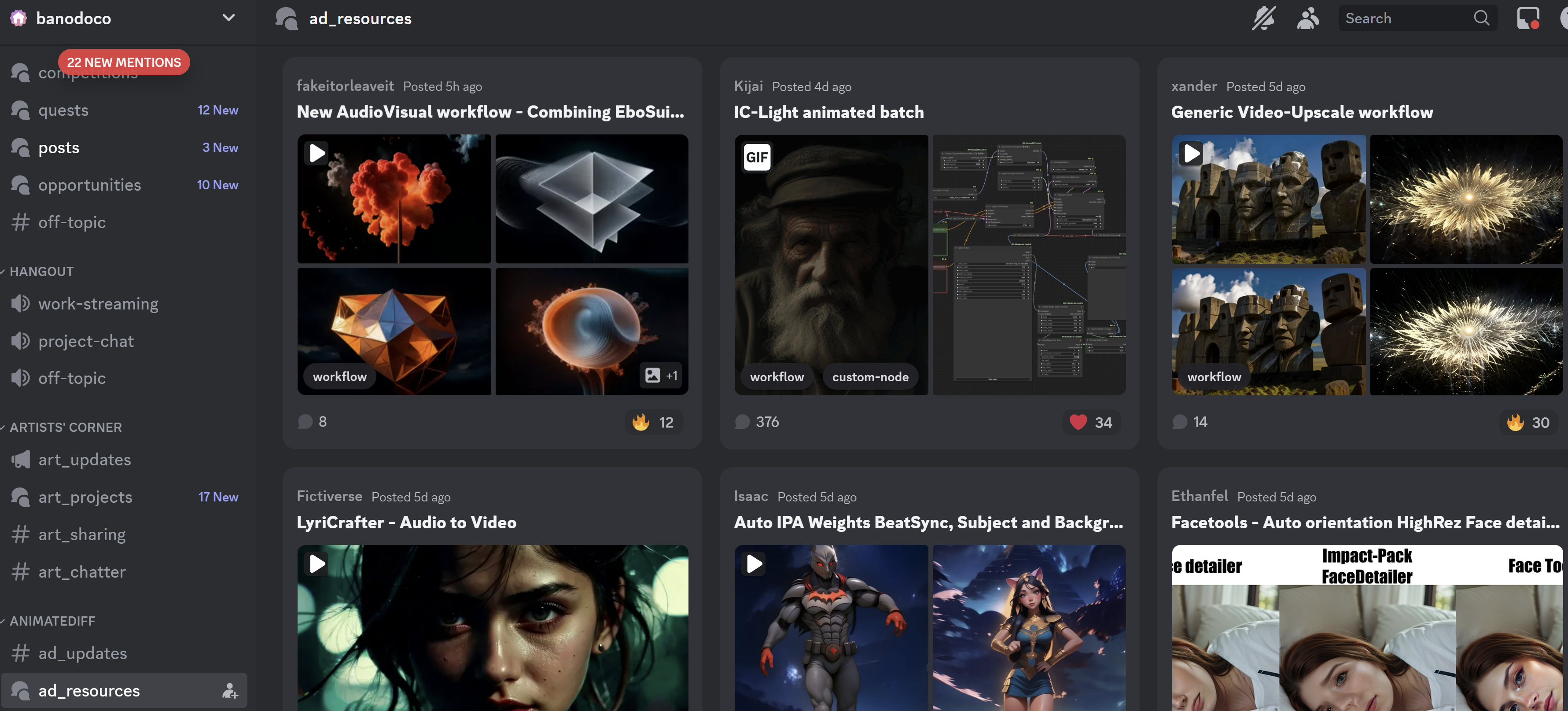Play video in Generic Video-Upscale workflow post
Screen dimensions: 1568x711
[1191, 153]
